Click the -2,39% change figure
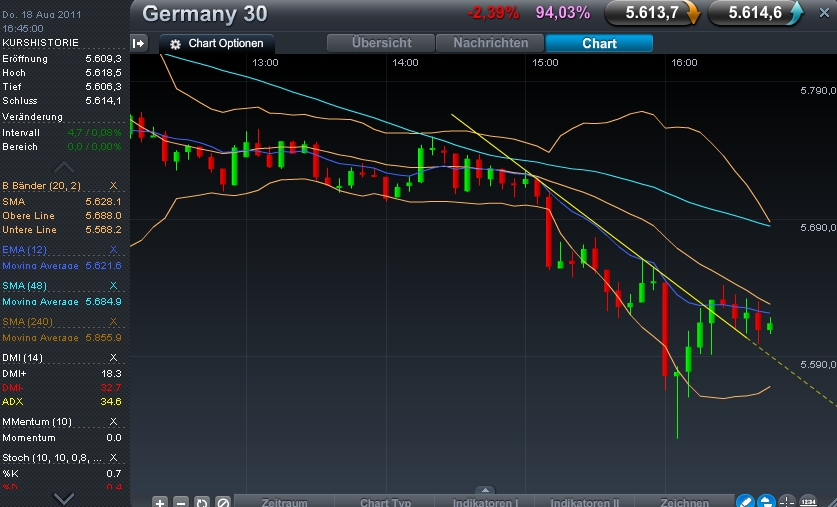This screenshot has height=507, width=837. pos(493,13)
